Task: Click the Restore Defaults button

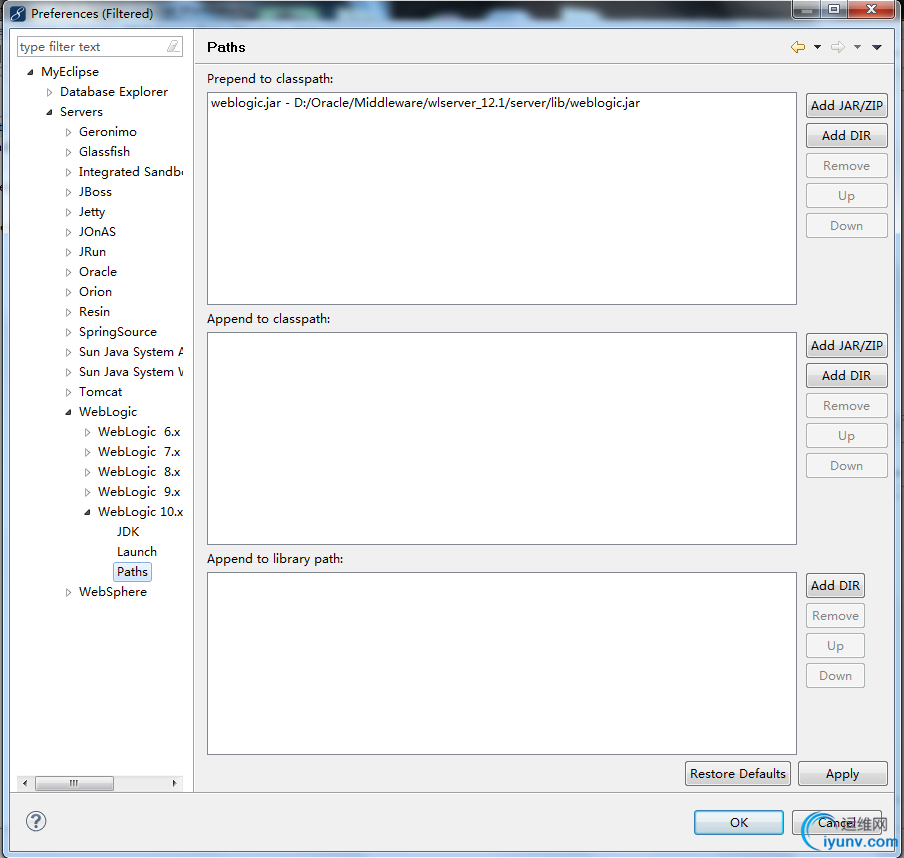Action: [737, 773]
